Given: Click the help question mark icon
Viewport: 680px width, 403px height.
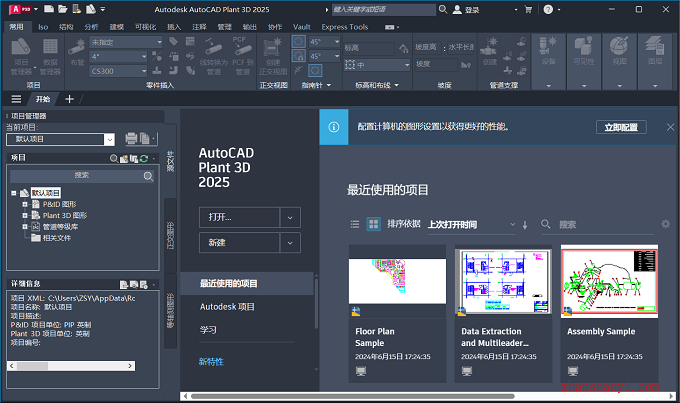Looking at the screenshot, I should coord(548,9).
